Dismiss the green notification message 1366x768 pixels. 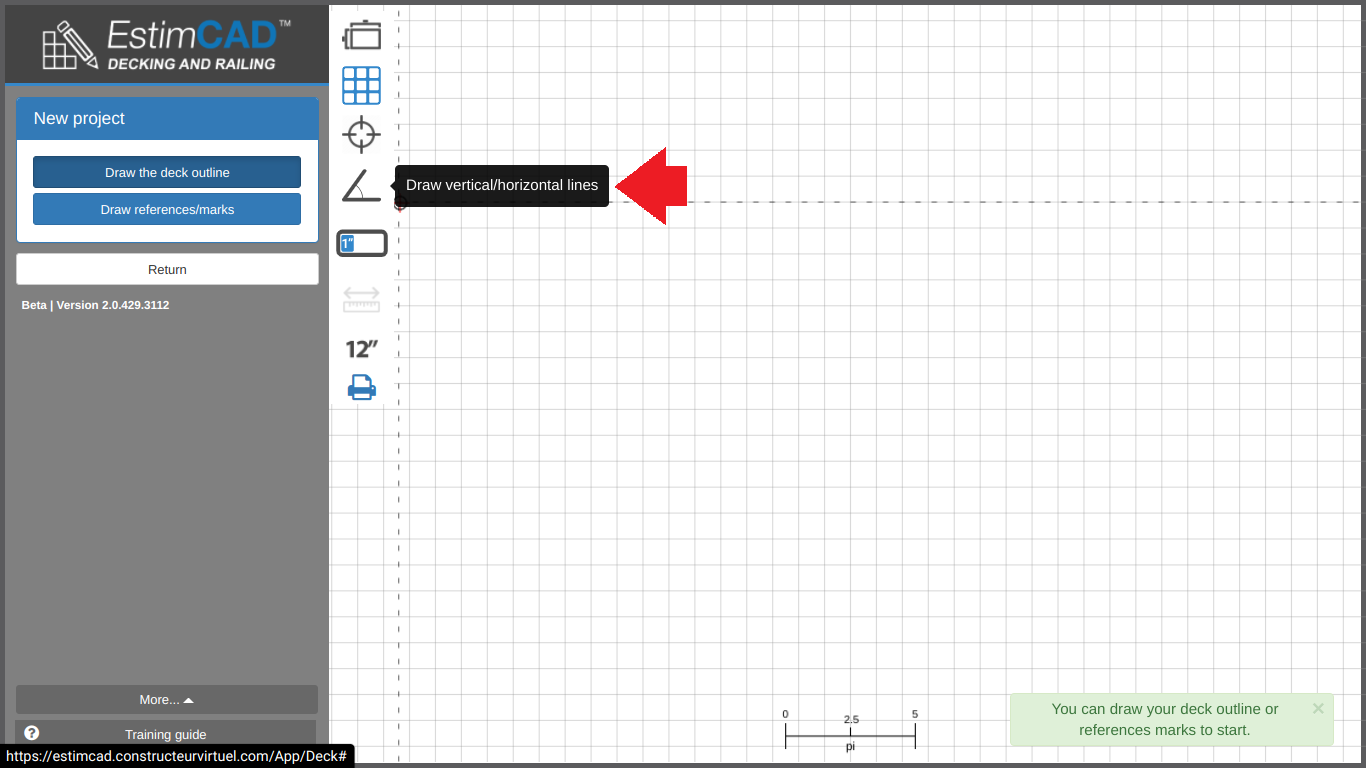point(1318,708)
